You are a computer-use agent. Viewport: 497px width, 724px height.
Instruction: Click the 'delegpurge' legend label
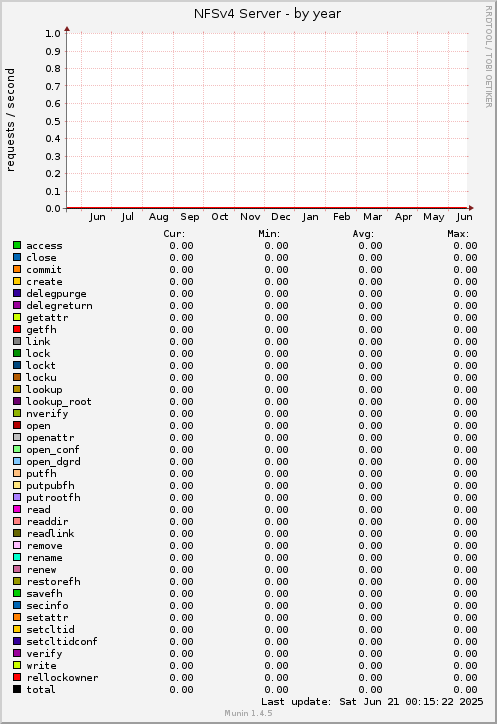56,294
